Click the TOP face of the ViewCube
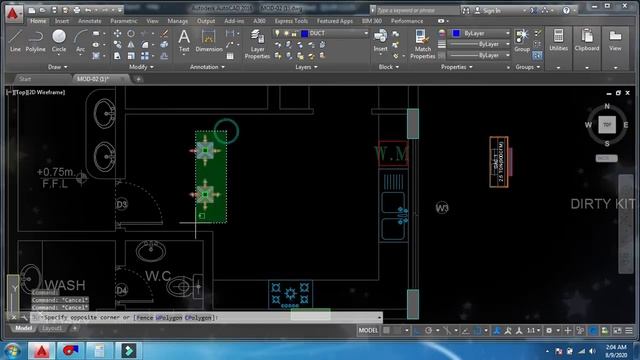Image resolution: width=640 pixels, height=360 pixels. click(607, 124)
